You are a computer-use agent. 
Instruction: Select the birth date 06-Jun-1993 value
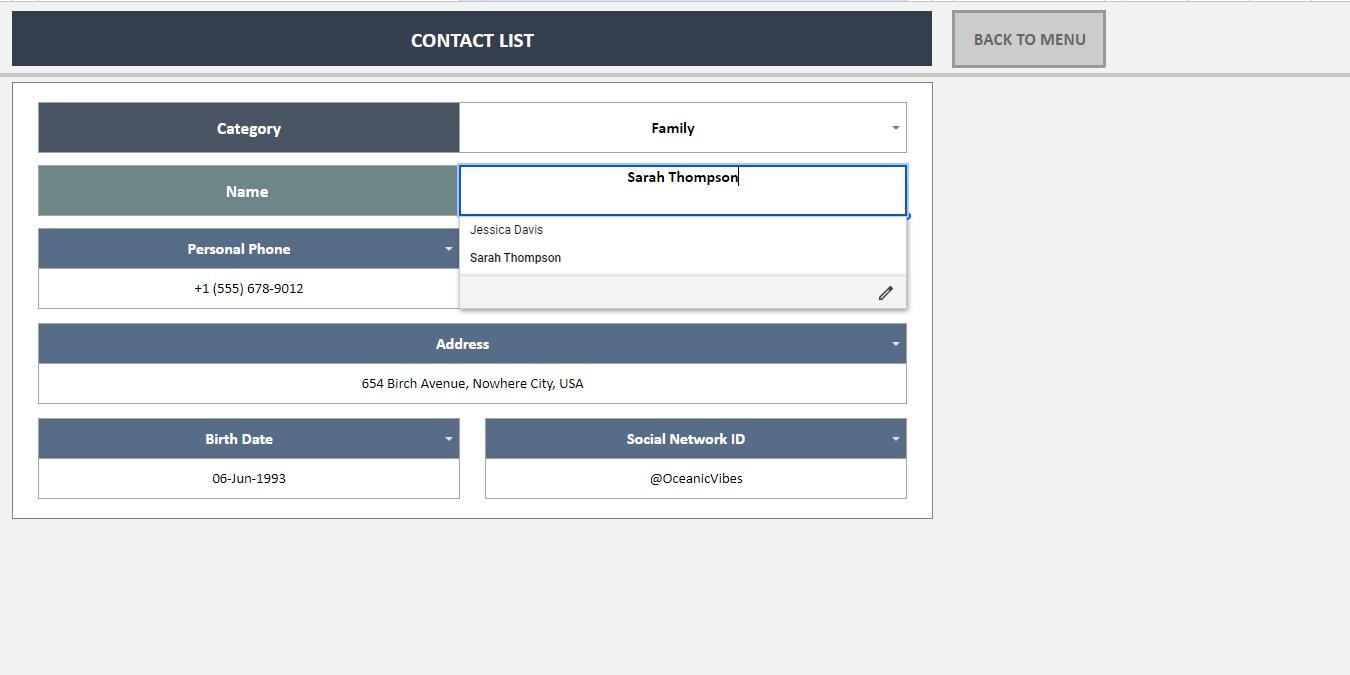coord(248,478)
